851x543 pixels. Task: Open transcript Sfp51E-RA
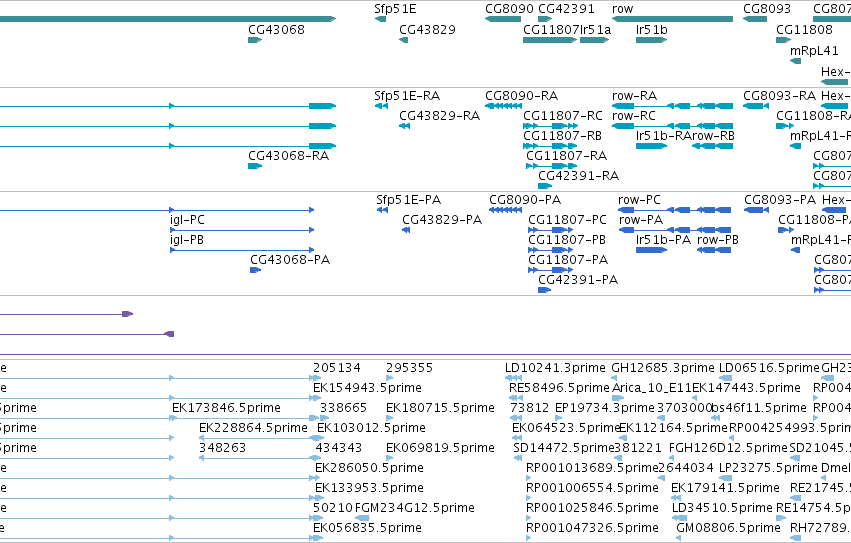click(407, 96)
